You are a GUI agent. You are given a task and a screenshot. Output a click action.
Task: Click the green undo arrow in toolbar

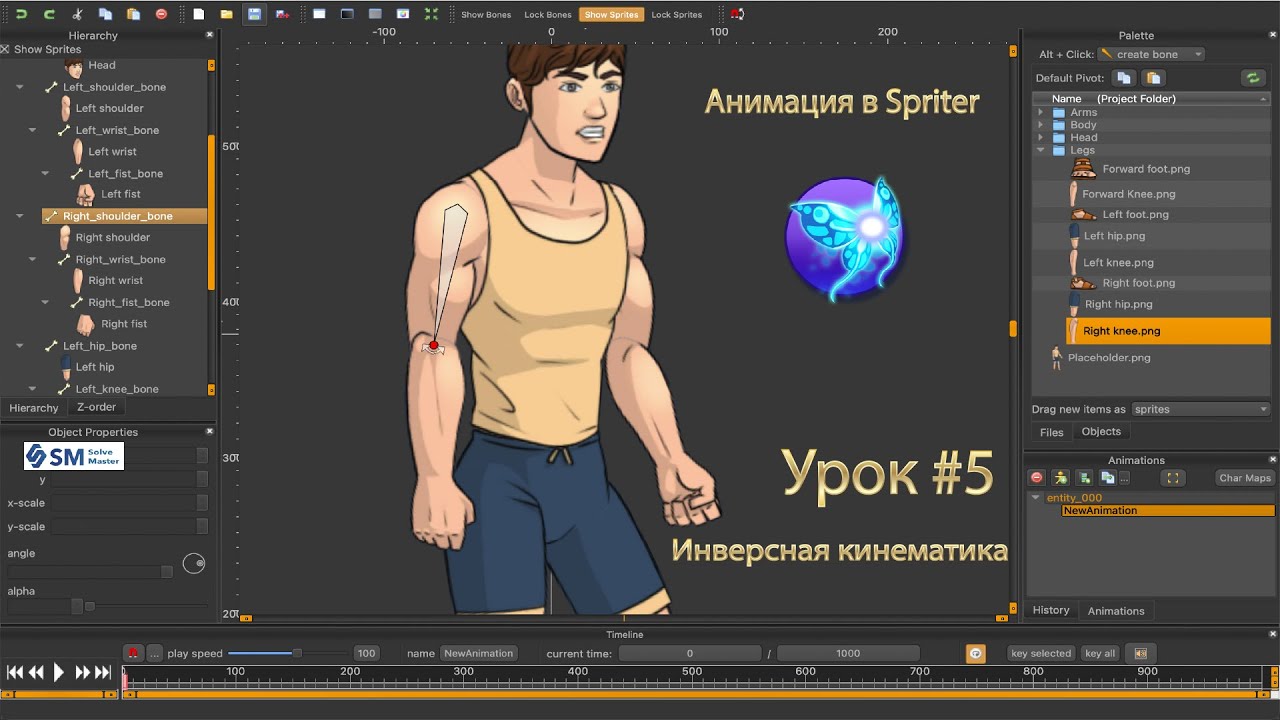point(21,14)
